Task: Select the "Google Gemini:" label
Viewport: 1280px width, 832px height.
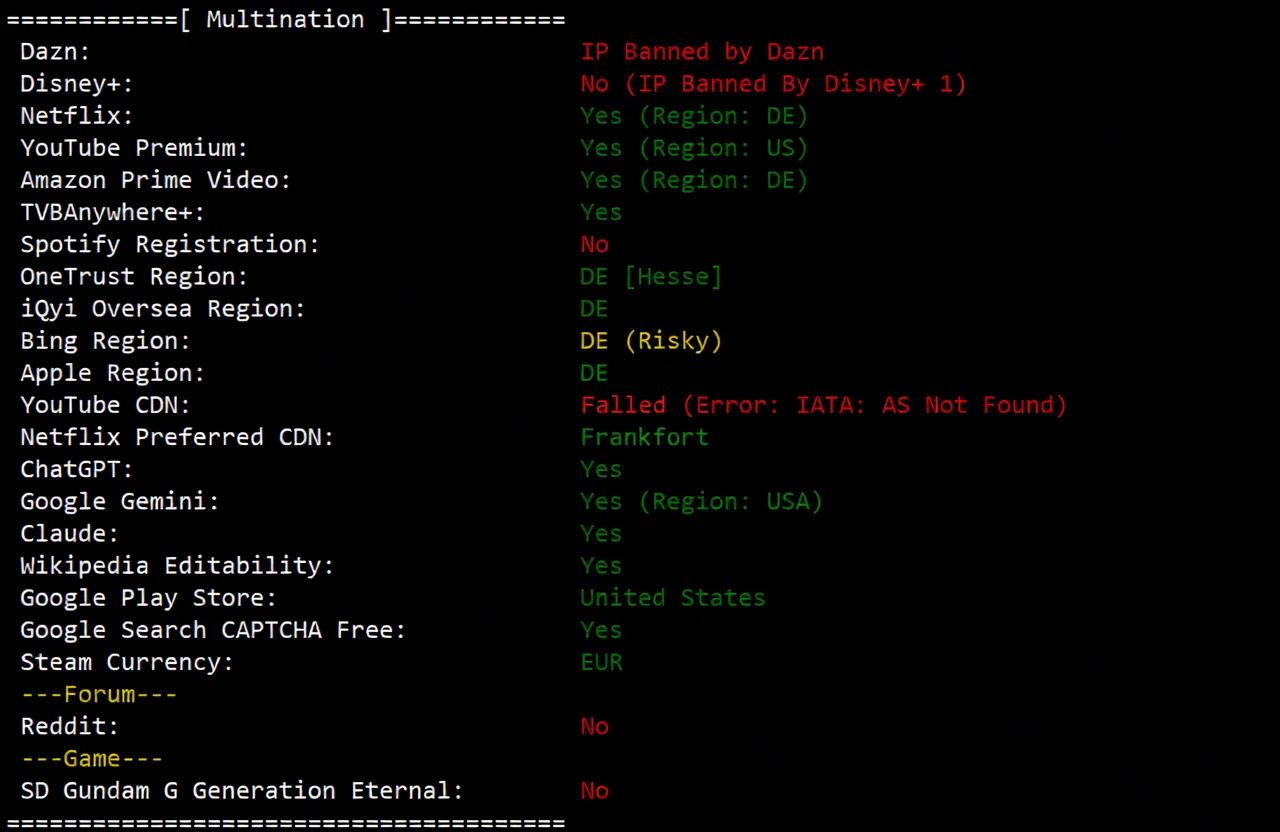Action: point(120,501)
